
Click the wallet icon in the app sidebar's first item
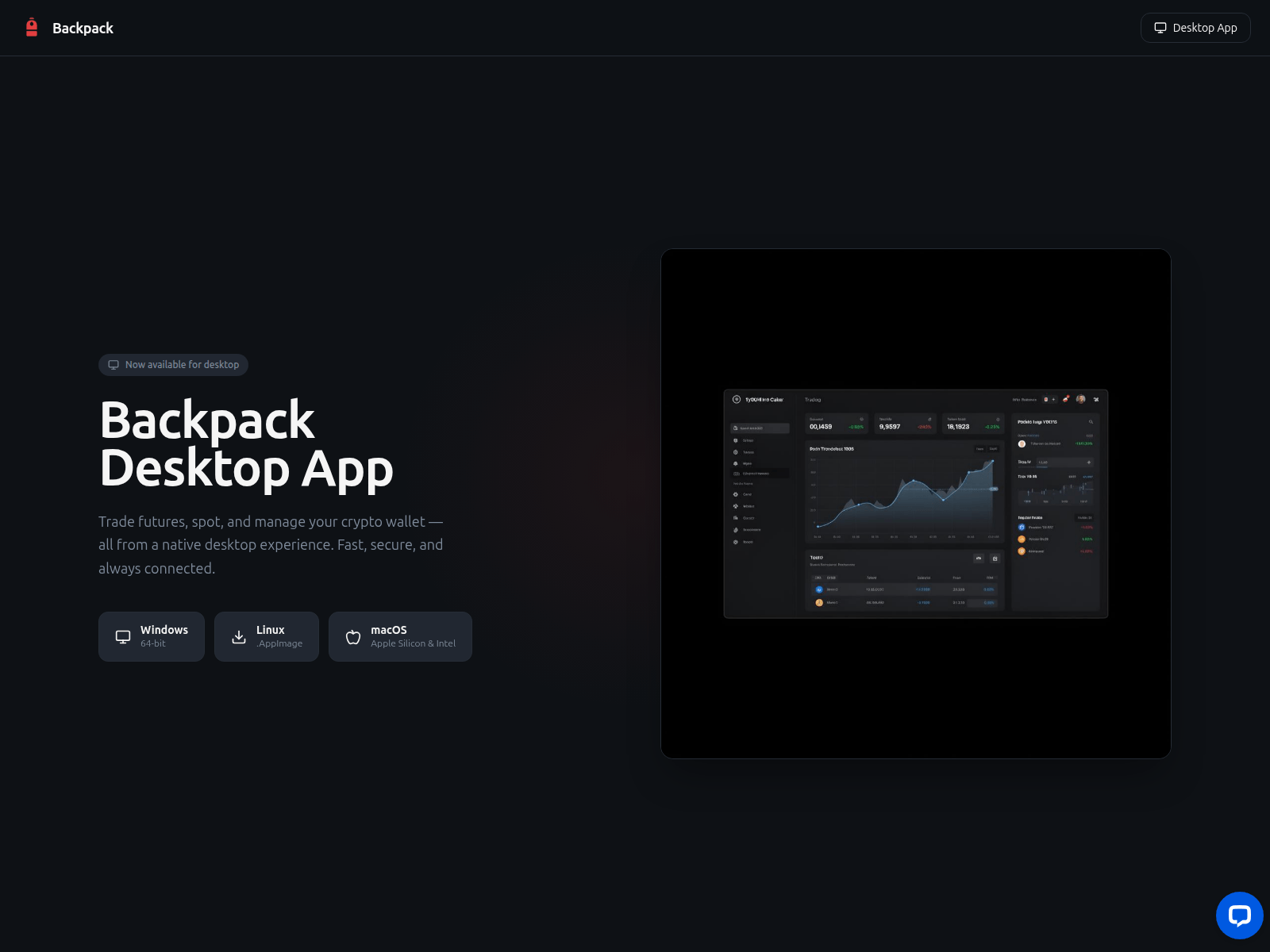(x=735, y=428)
